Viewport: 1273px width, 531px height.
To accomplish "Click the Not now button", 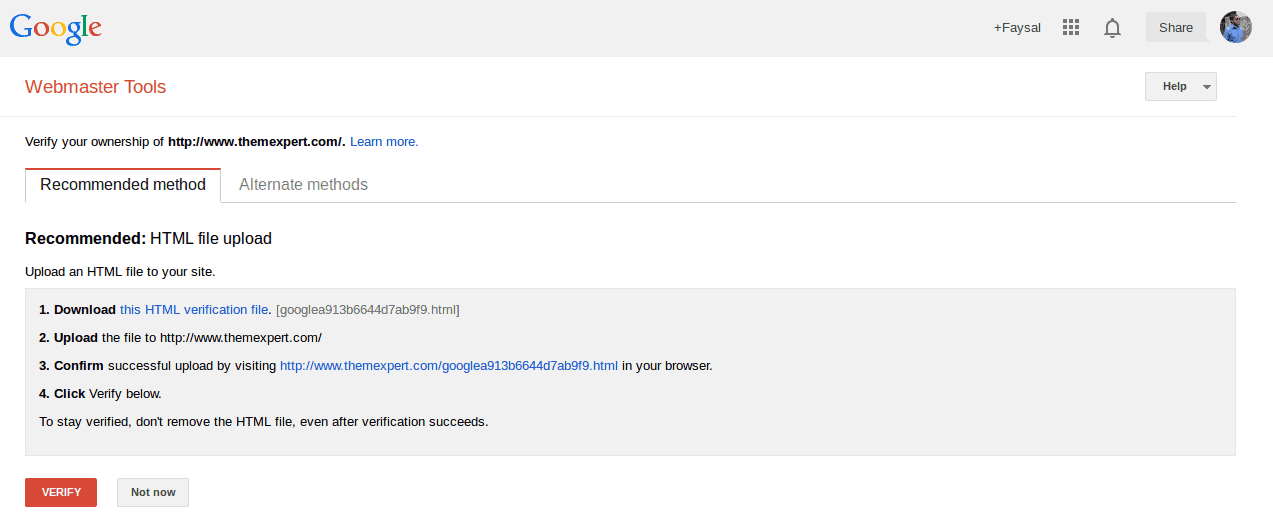I will (153, 492).
